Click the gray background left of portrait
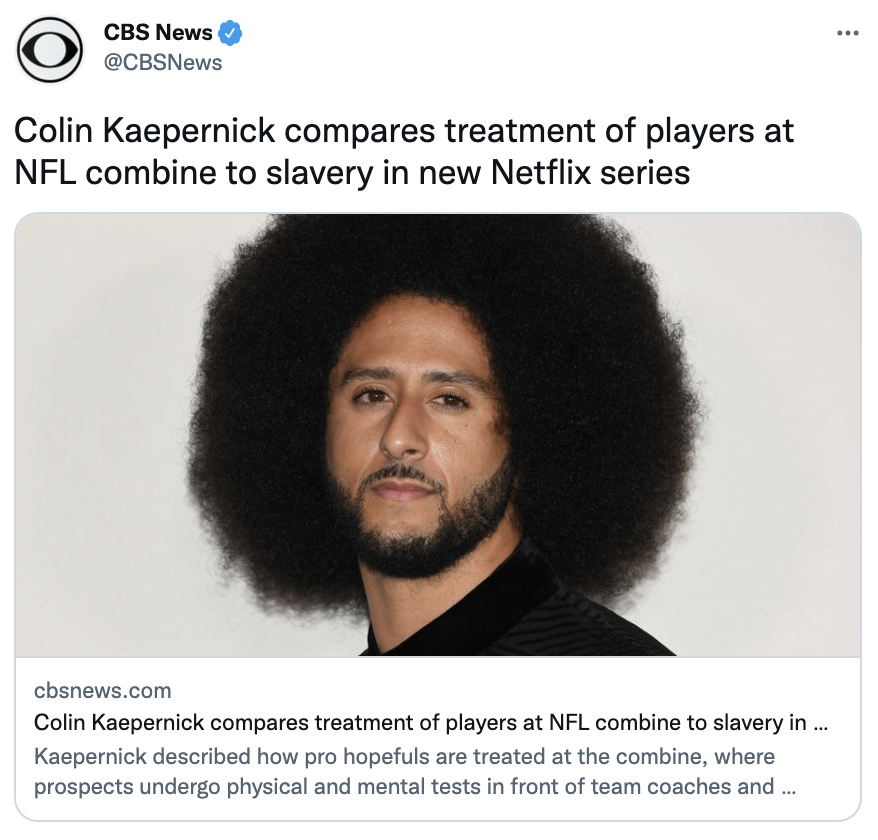The width and height of the screenshot is (878, 840). pos(101,435)
